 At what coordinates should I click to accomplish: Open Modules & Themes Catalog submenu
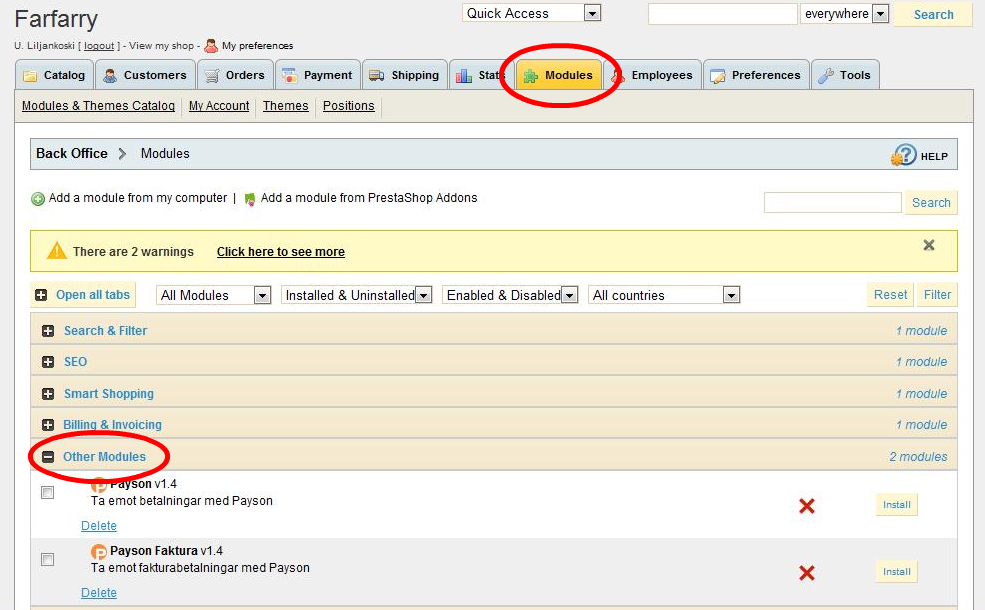[x=99, y=106]
